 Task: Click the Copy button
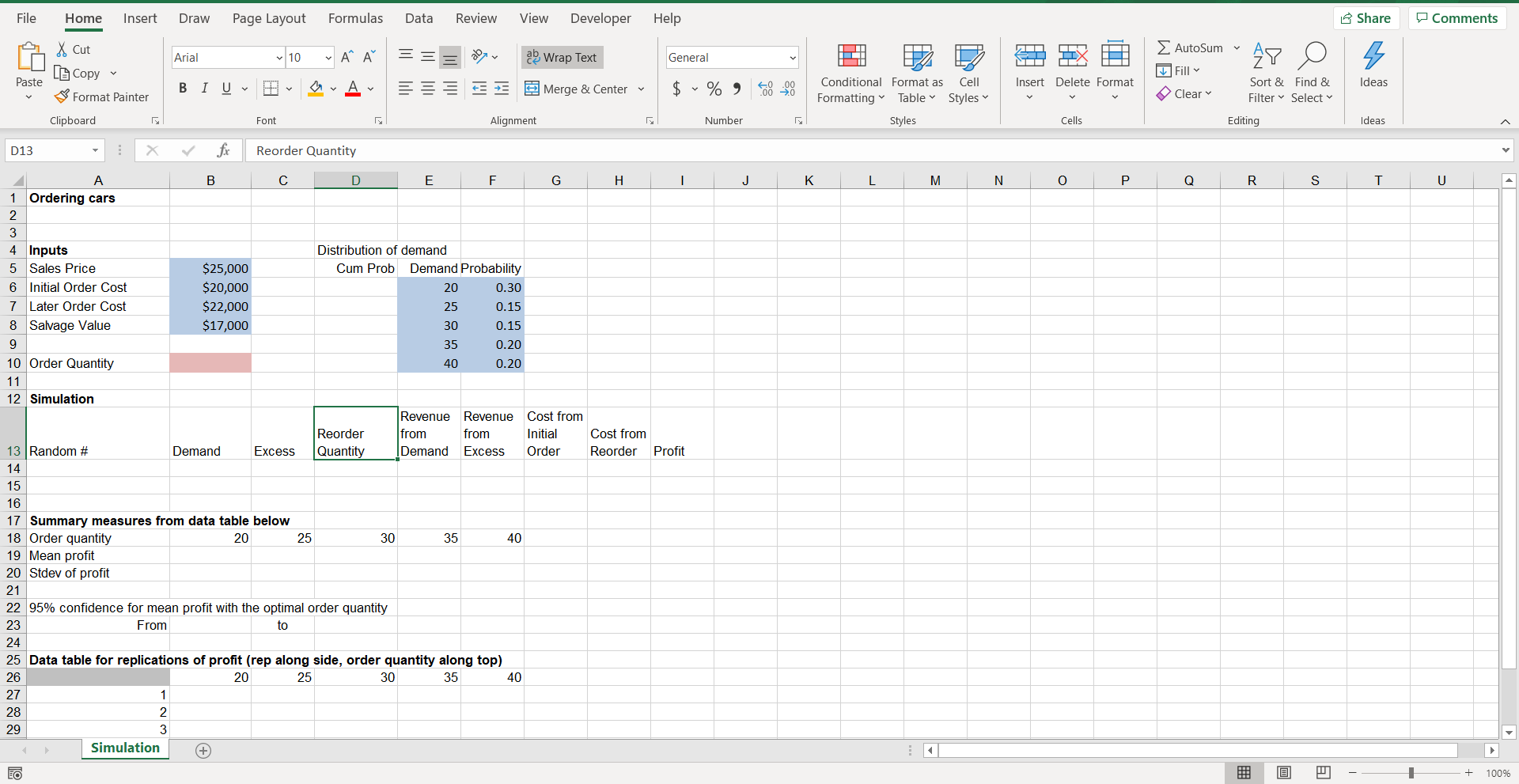coord(78,73)
